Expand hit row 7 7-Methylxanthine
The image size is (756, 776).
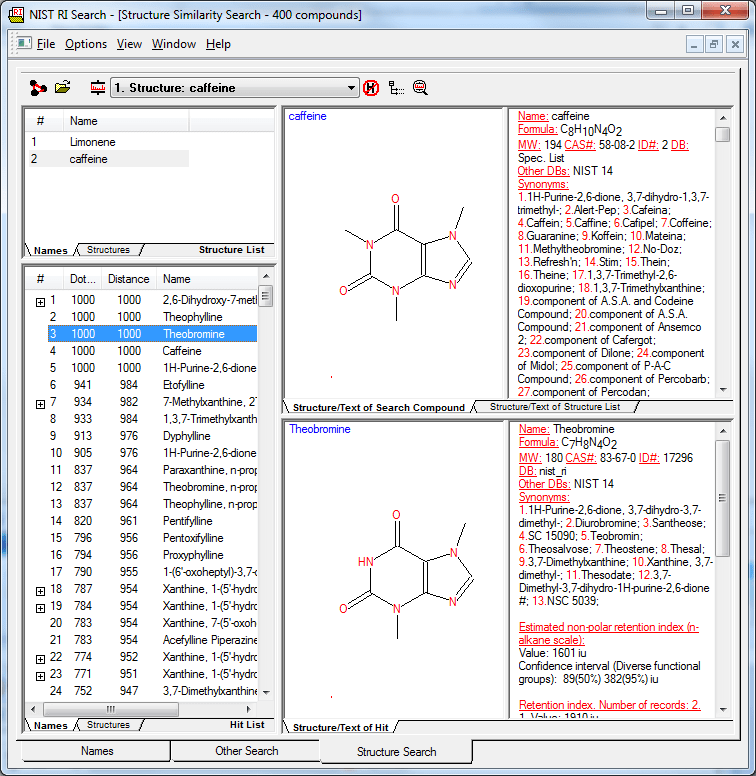coord(41,404)
